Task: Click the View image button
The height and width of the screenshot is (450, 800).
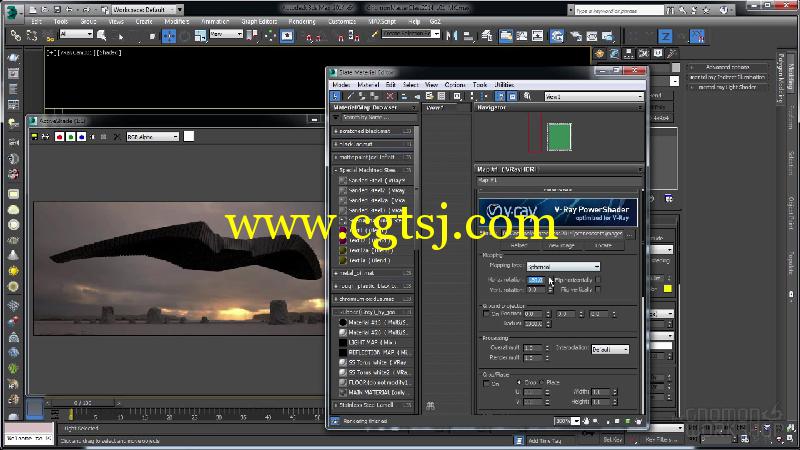Action: click(x=561, y=245)
